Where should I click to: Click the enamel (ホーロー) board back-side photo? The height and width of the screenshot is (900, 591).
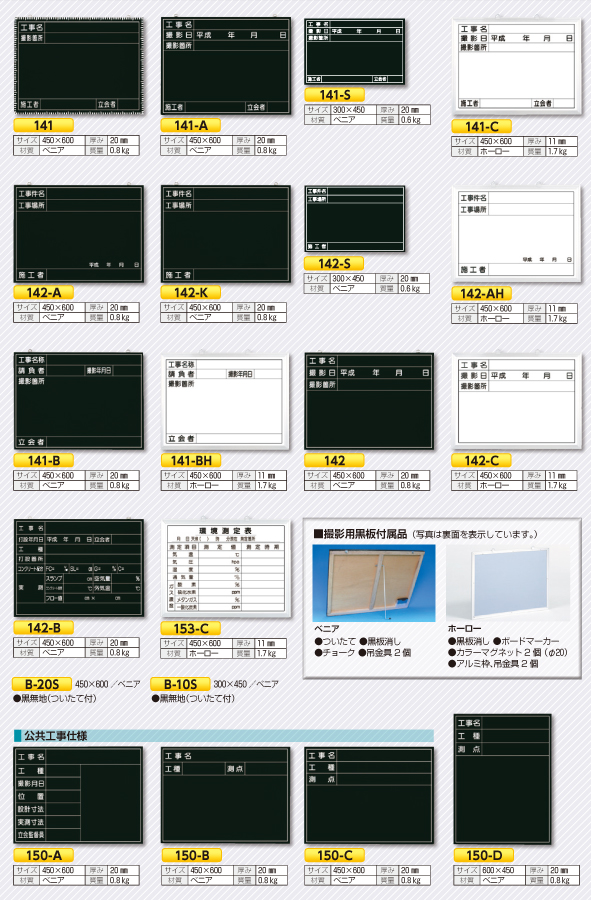[x=508, y=583]
